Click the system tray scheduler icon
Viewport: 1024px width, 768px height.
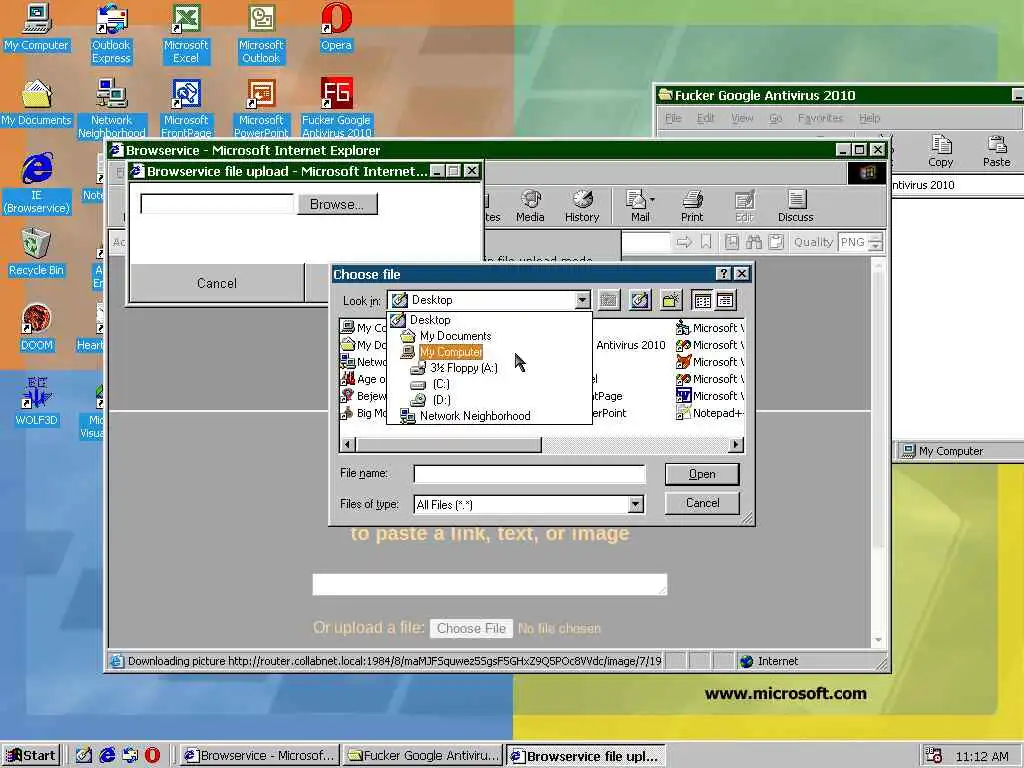click(x=933, y=756)
